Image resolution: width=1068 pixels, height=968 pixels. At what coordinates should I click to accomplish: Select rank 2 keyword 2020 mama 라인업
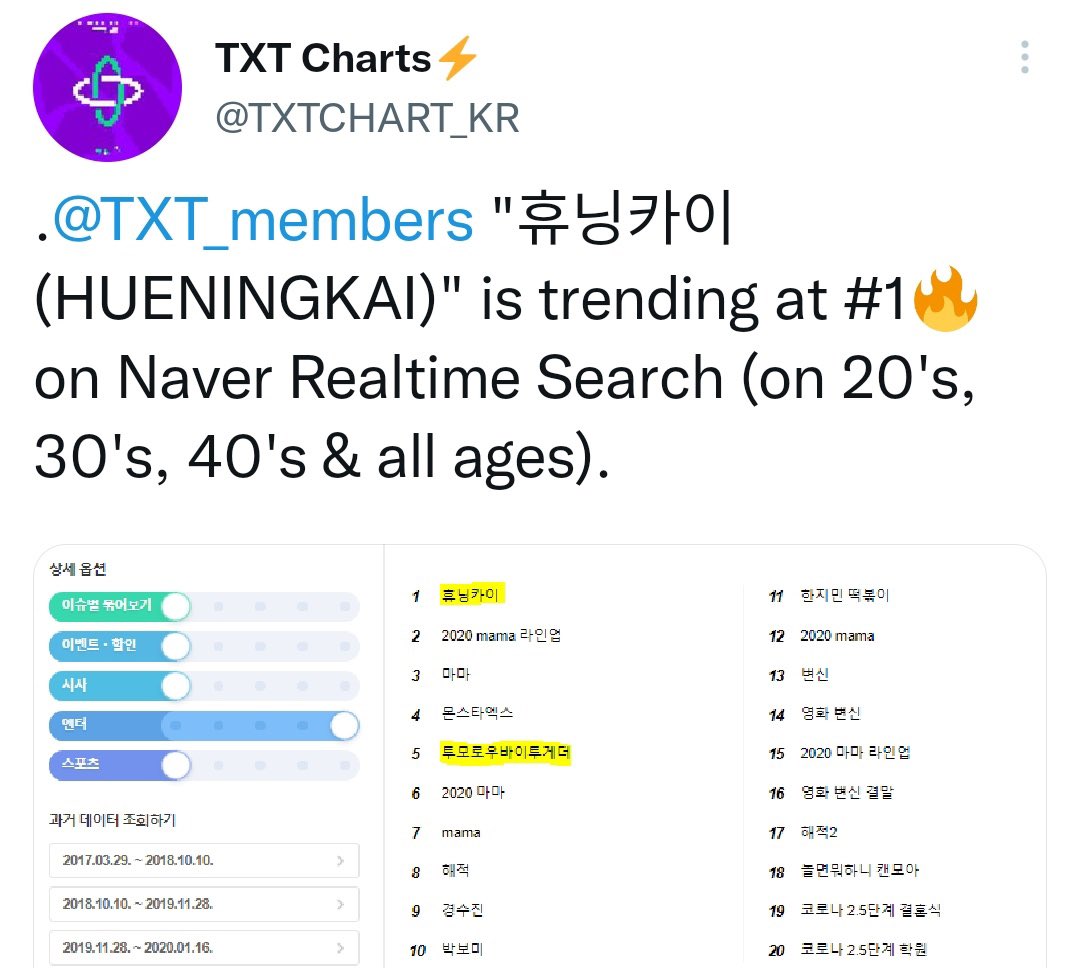point(501,636)
